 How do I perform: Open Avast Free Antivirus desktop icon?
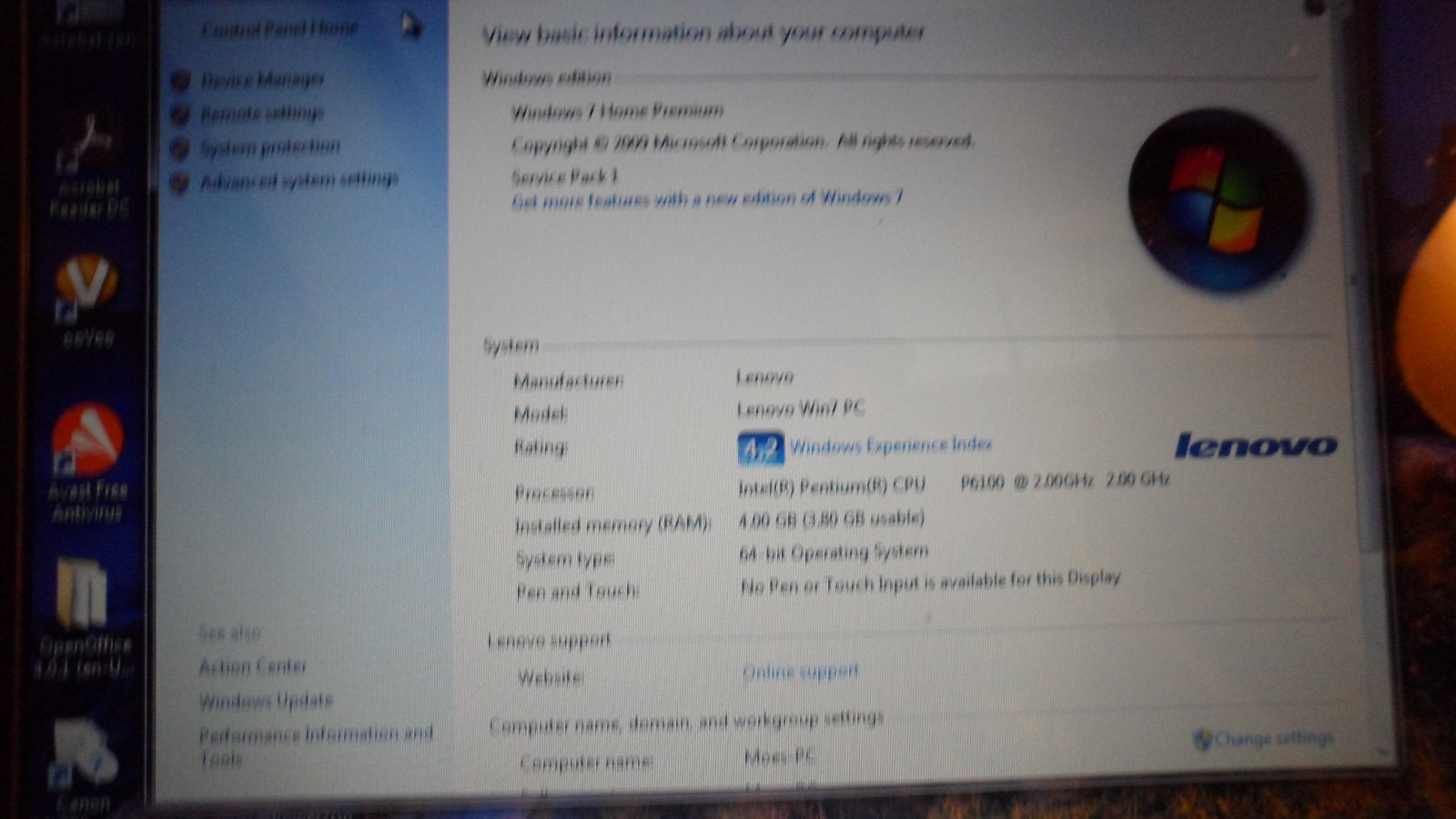88,464
